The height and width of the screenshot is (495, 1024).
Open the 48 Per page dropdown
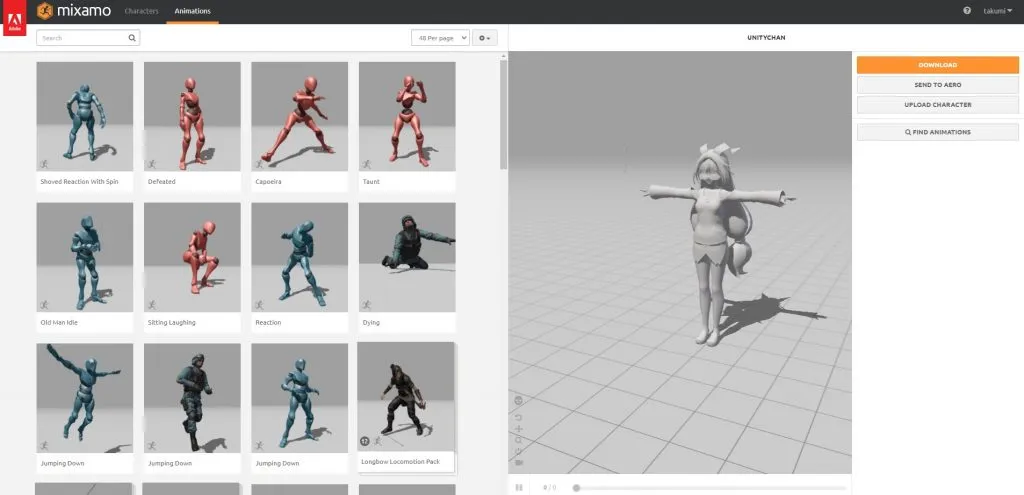[441, 38]
